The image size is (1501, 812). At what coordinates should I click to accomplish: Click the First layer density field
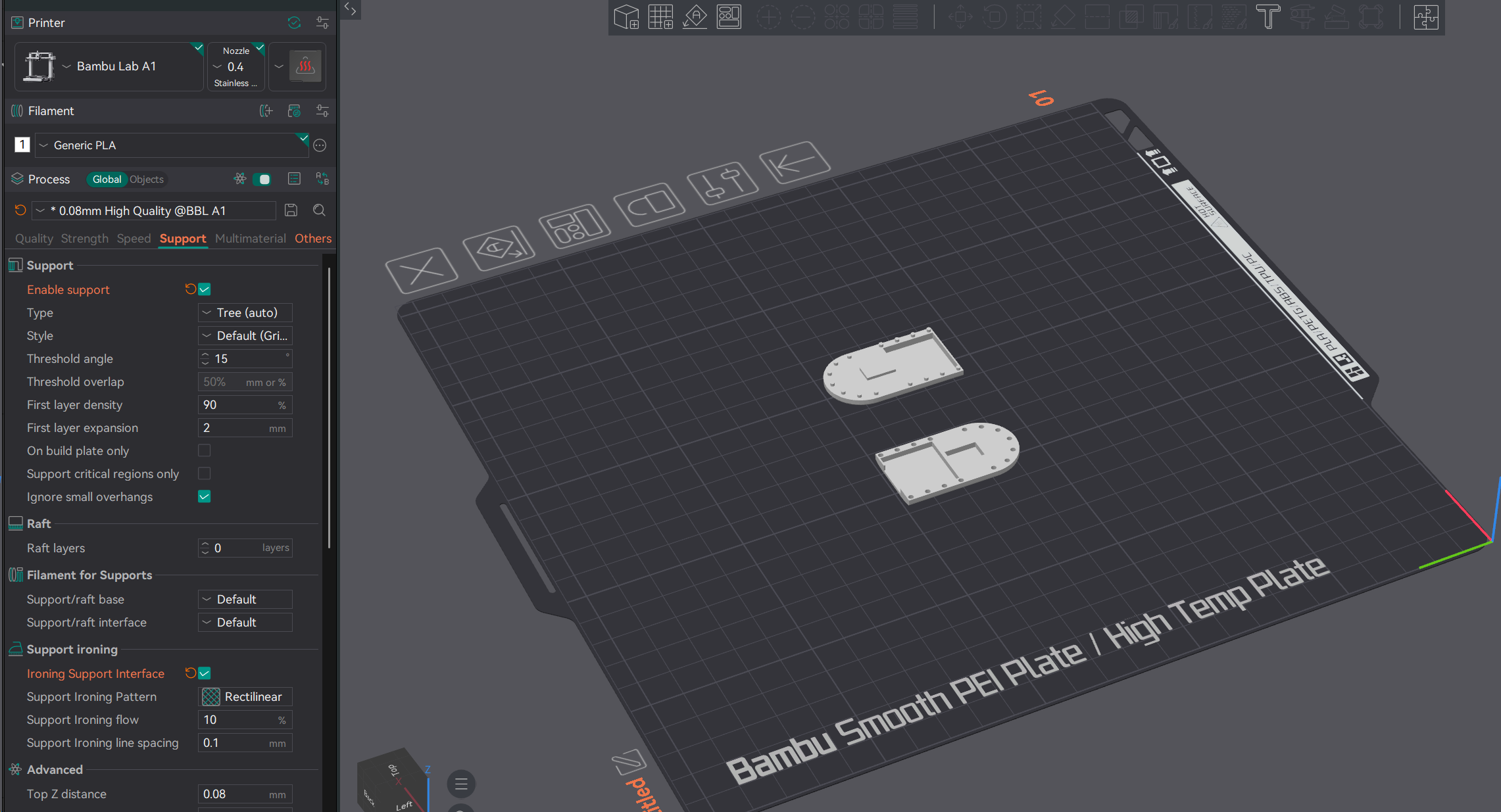(245, 404)
